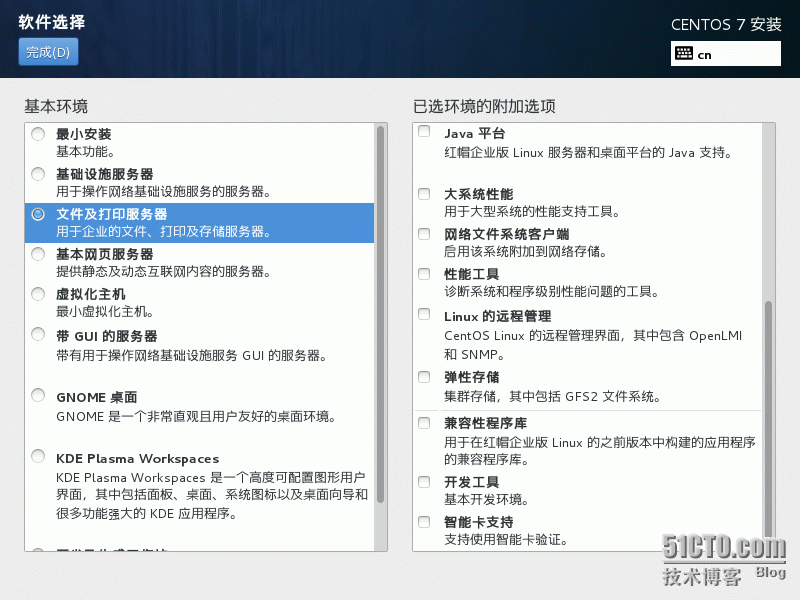Select the GNOME 桌面 radio button
This screenshot has width=800, height=600.
click(x=38, y=395)
